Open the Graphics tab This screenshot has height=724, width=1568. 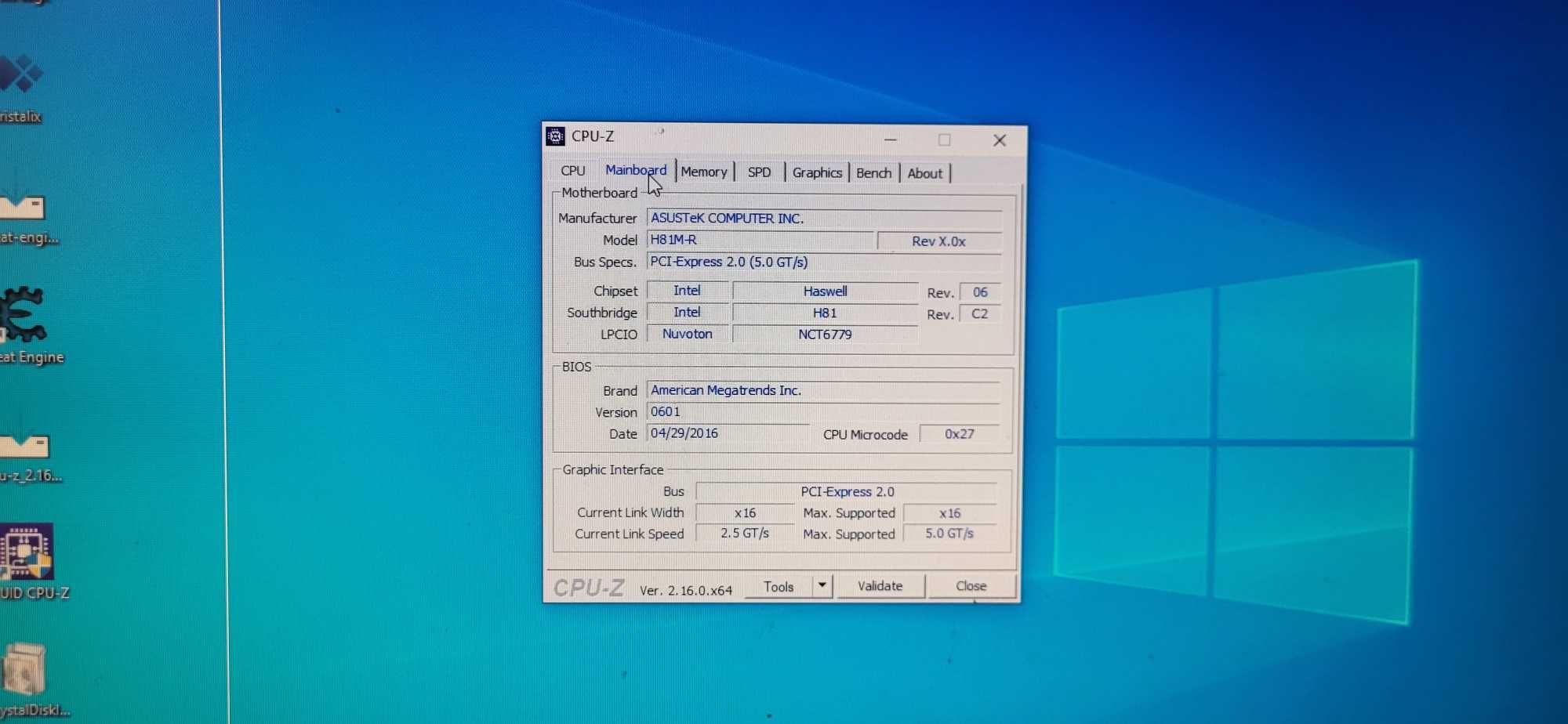[817, 172]
